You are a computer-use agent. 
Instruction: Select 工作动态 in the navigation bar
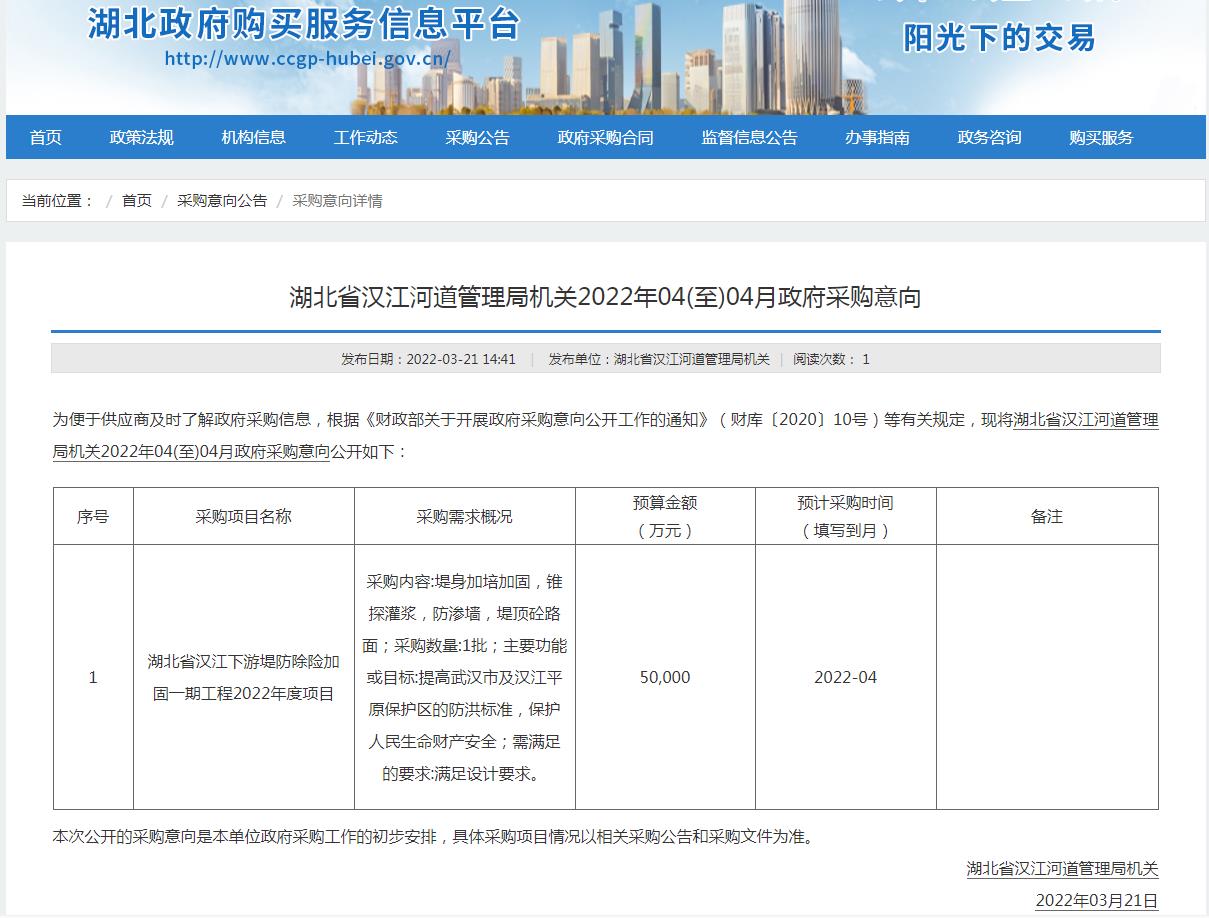[x=365, y=138]
